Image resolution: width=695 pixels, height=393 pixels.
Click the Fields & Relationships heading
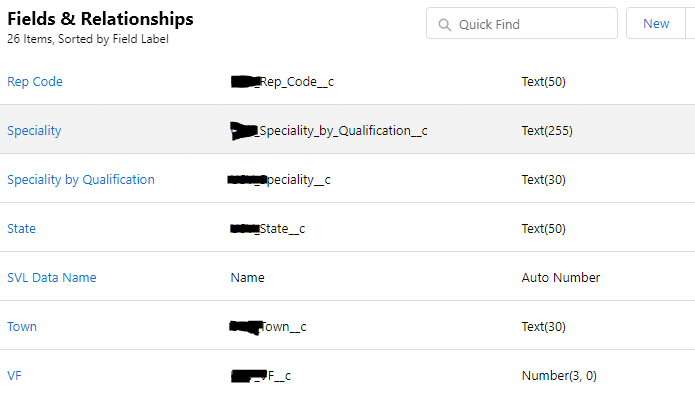point(100,19)
